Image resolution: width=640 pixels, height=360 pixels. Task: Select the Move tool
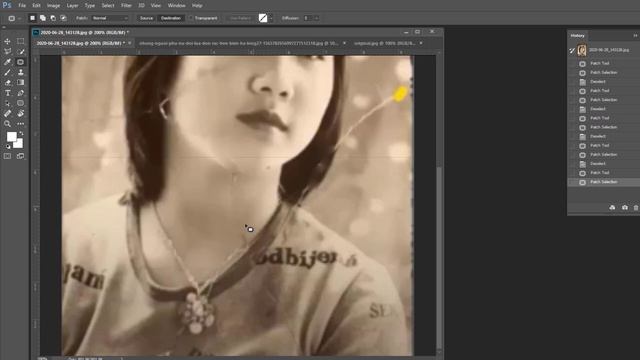pos(7,41)
